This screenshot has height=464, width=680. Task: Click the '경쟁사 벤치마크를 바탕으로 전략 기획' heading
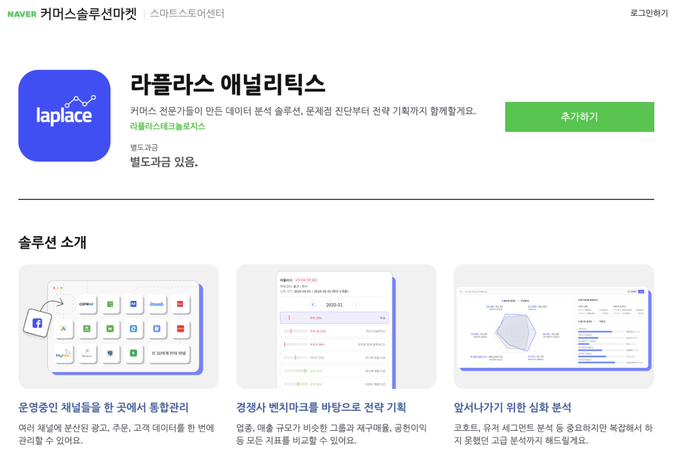click(321, 407)
